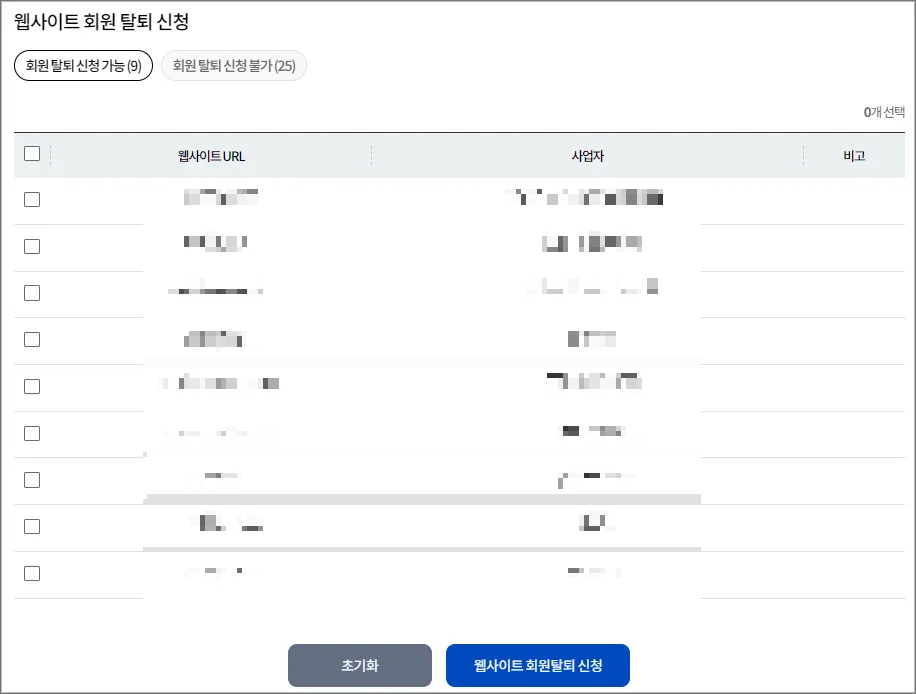The width and height of the screenshot is (916, 694).
Task: Click the 비고 column header
Action: (856, 155)
